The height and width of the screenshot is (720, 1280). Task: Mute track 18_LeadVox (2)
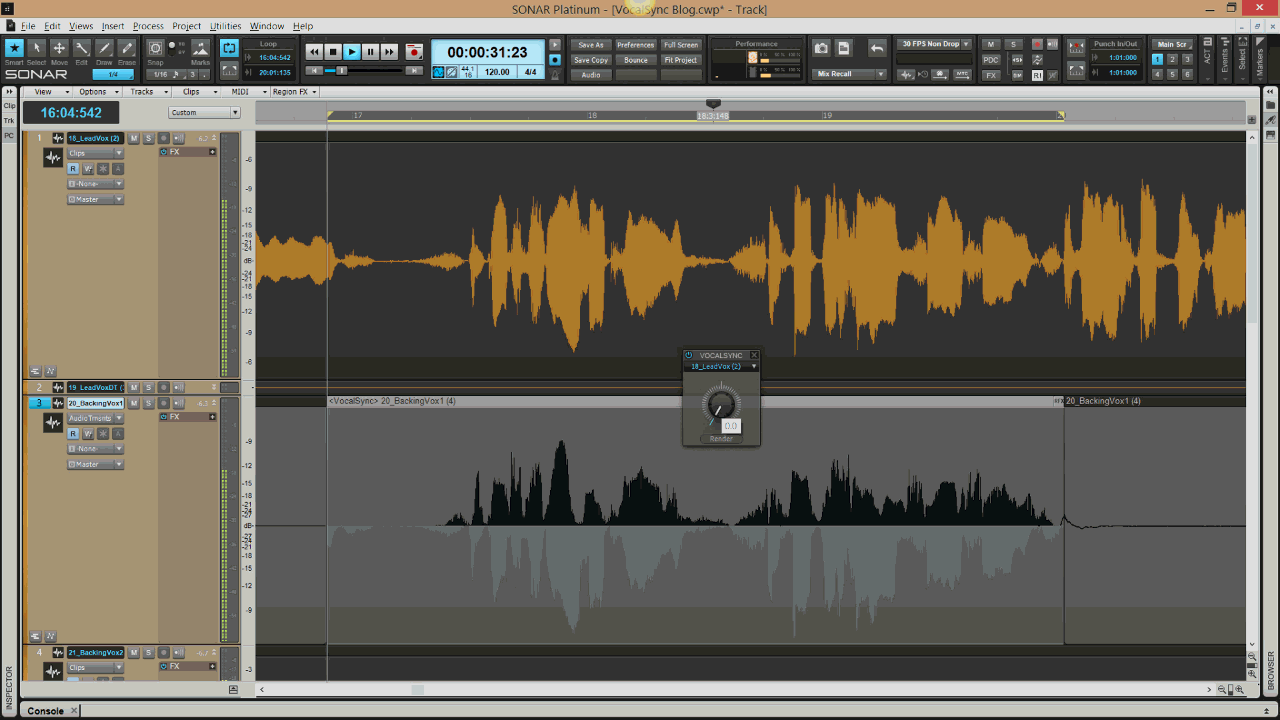pyautogui.click(x=134, y=138)
